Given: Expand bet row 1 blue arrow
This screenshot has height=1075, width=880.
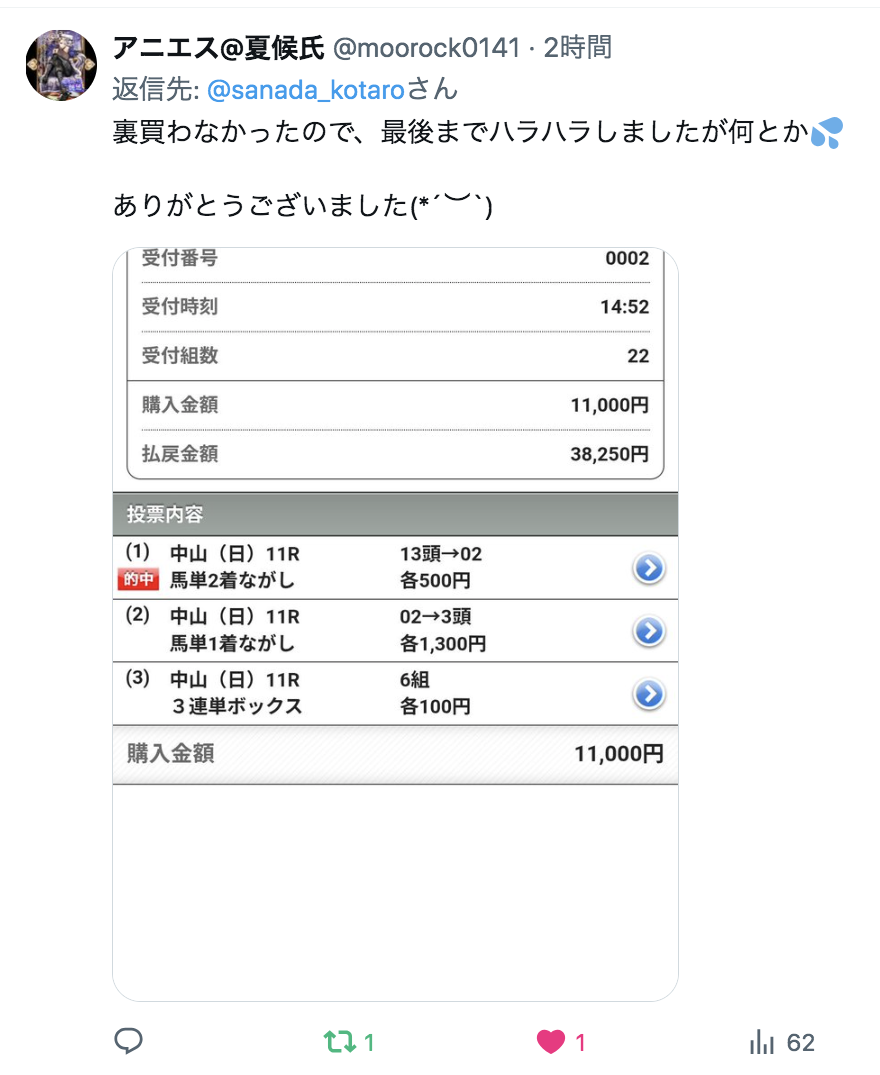Looking at the screenshot, I should click(x=649, y=568).
